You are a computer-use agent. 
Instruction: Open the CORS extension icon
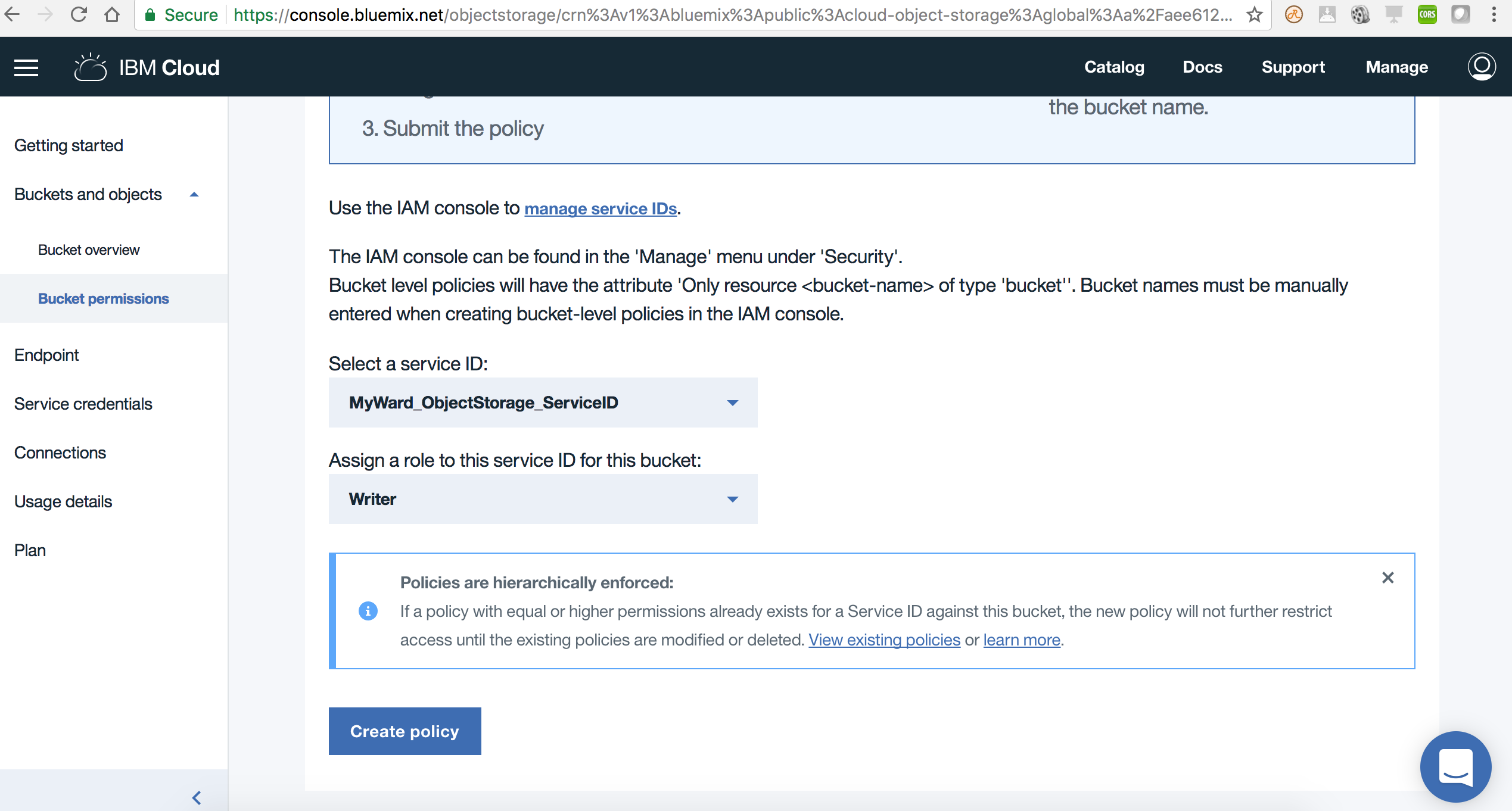click(1427, 15)
